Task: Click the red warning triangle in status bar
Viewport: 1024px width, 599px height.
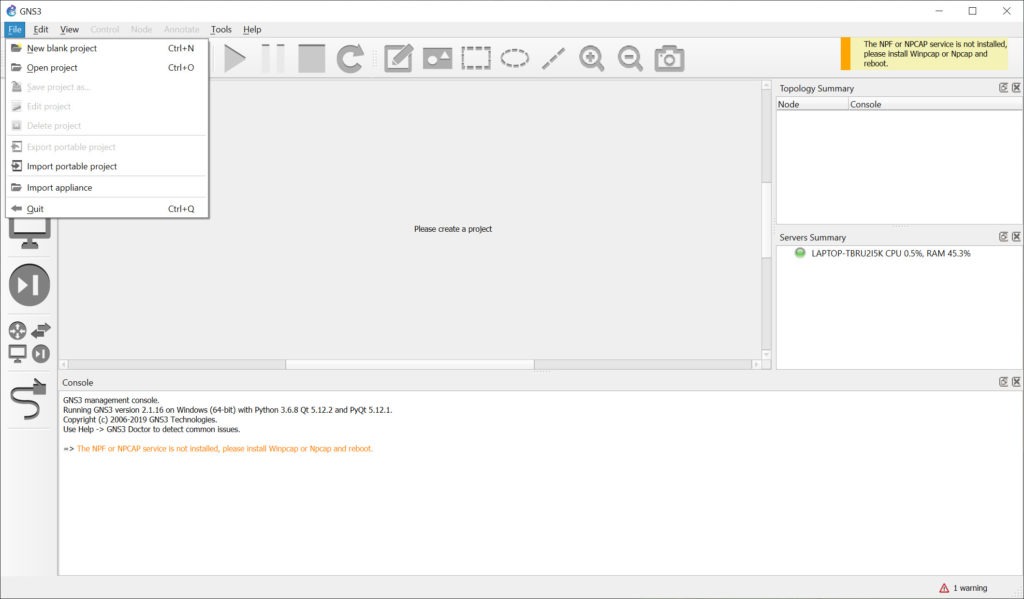Action: point(944,588)
